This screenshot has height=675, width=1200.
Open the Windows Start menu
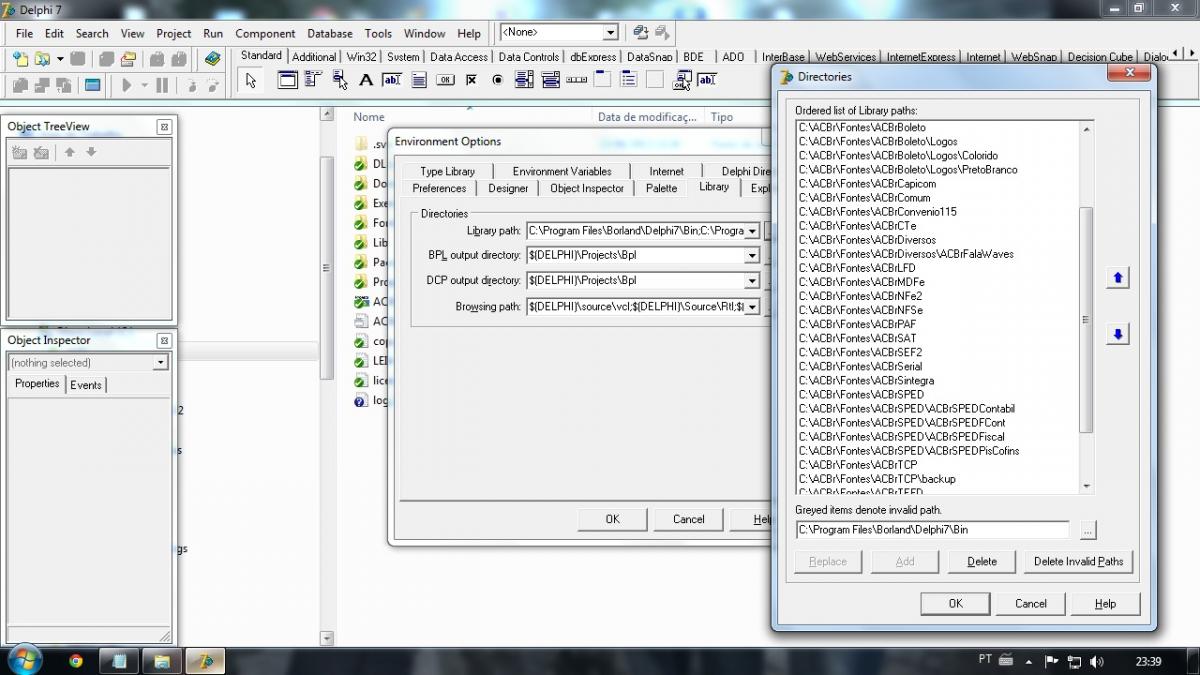tap(23, 660)
